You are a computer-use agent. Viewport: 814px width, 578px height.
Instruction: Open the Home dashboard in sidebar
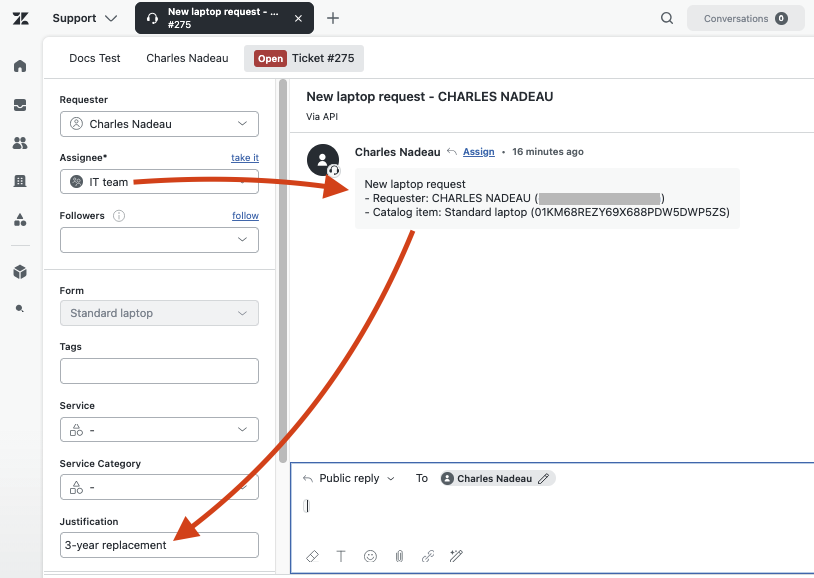coord(20,66)
